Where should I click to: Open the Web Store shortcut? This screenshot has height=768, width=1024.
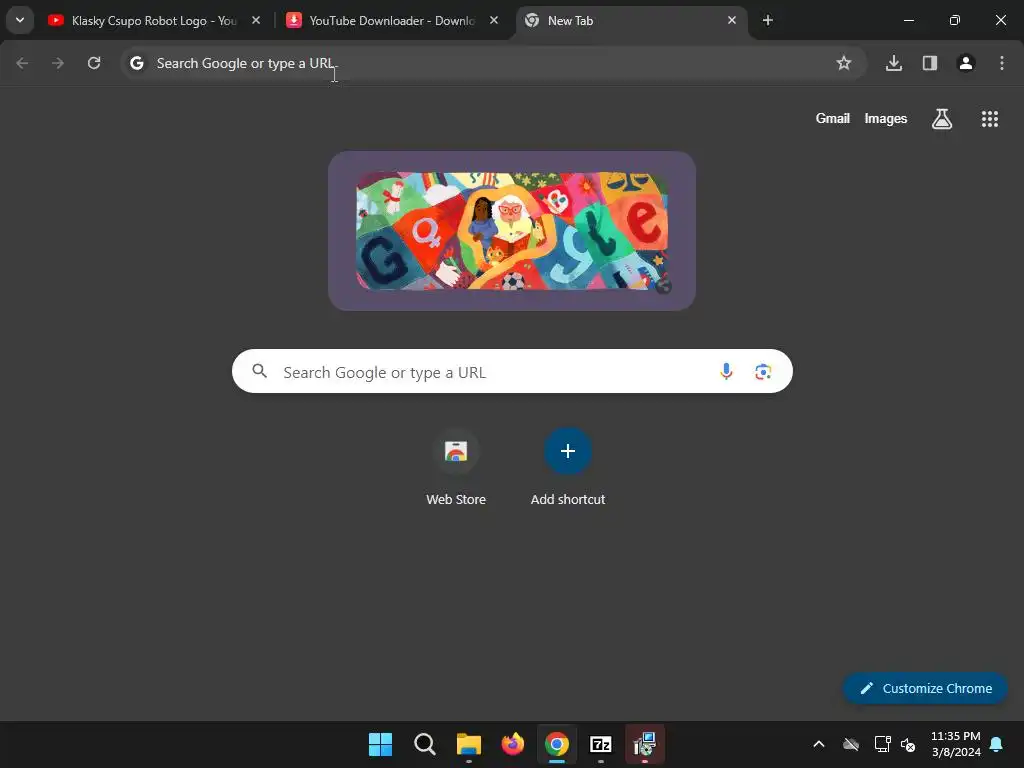pyautogui.click(x=456, y=467)
